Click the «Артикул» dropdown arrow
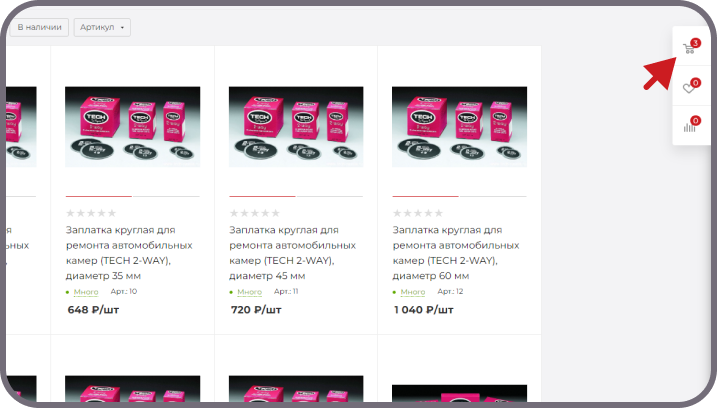The width and height of the screenshot is (718, 409). (x=122, y=28)
